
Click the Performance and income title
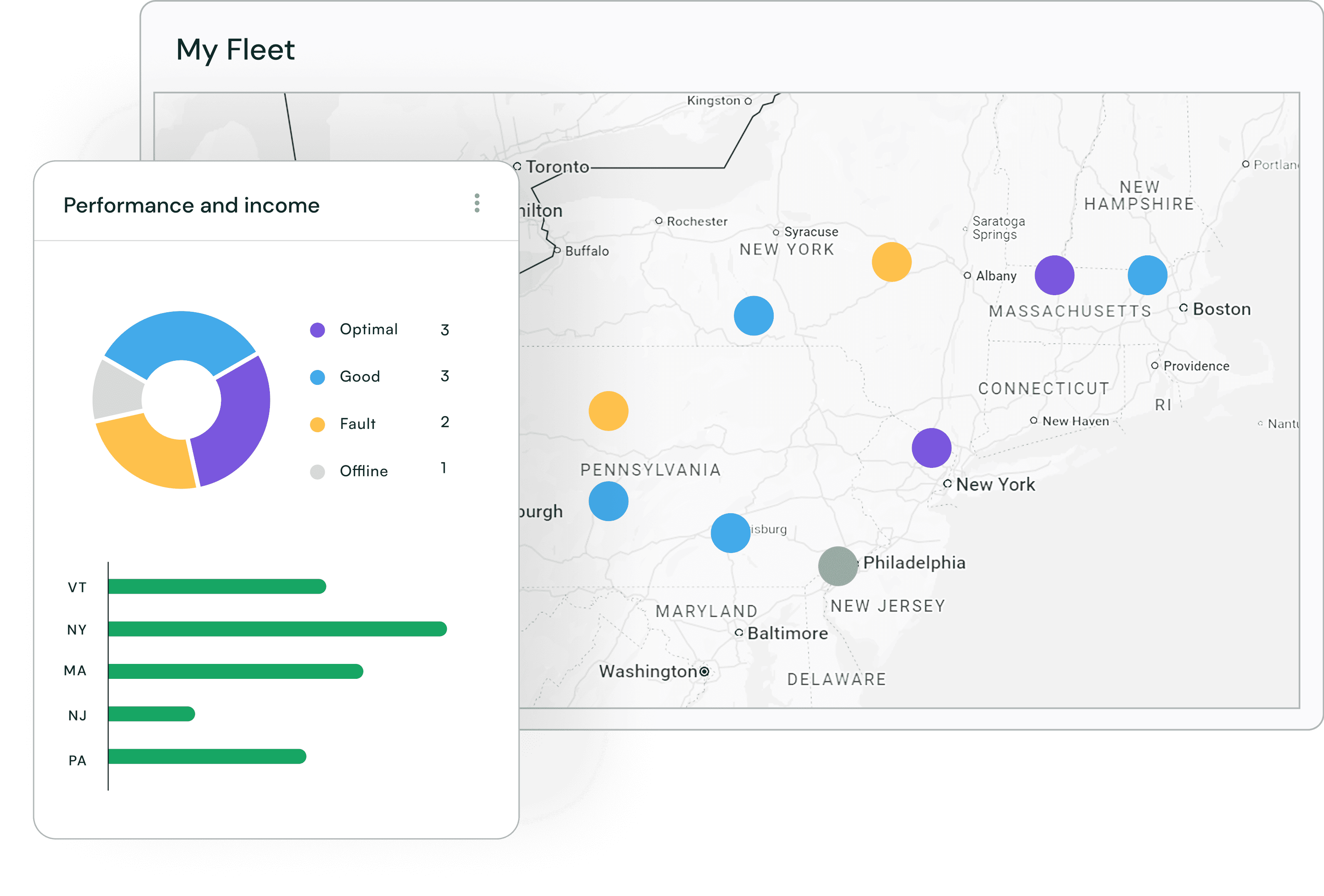click(x=191, y=205)
